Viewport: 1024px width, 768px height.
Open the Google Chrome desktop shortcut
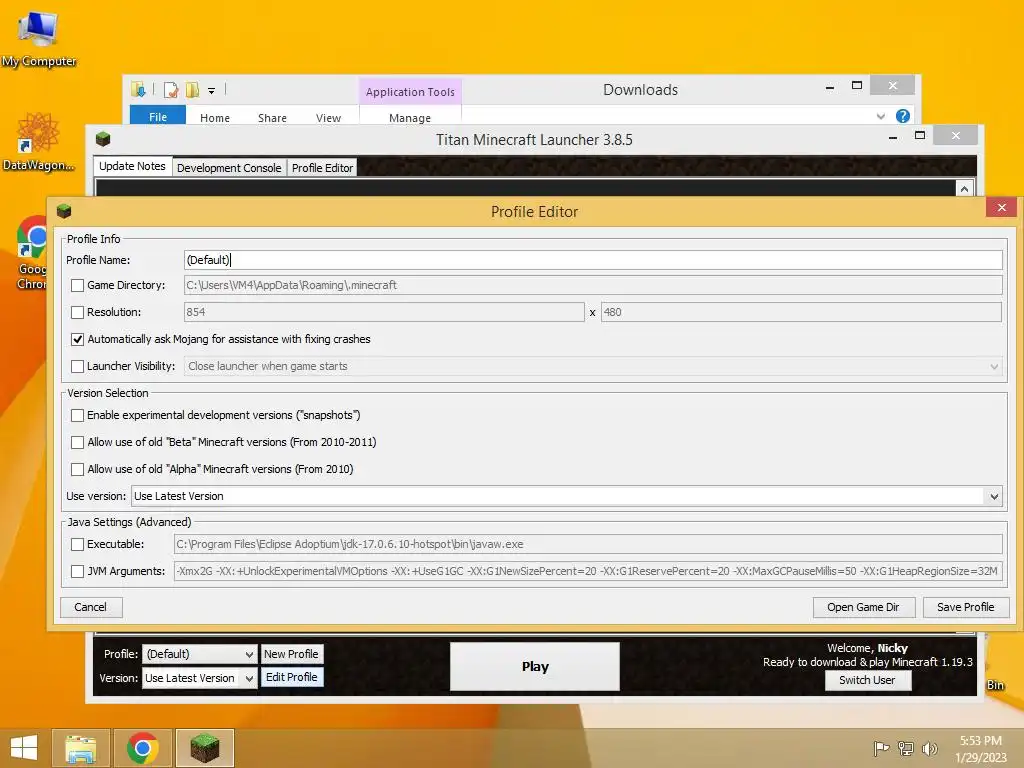click(x=32, y=253)
